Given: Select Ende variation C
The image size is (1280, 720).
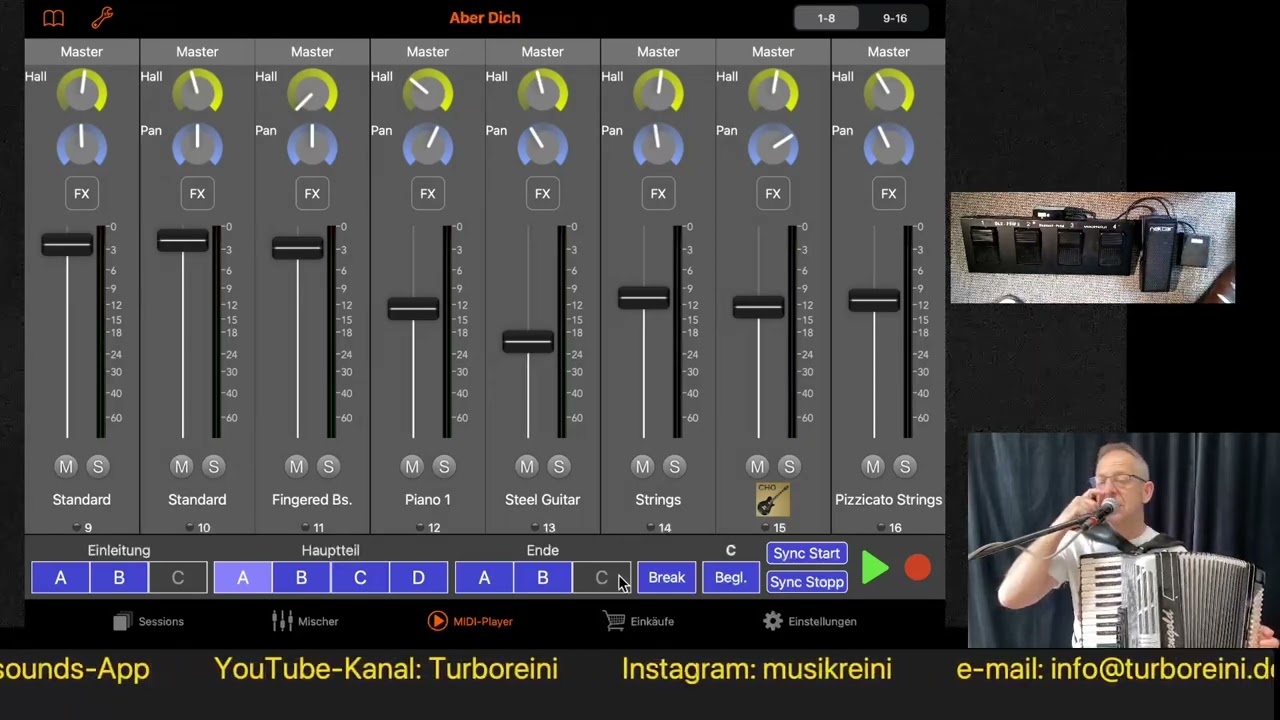Looking at the screenshot, I should click(x=601, y=577).
